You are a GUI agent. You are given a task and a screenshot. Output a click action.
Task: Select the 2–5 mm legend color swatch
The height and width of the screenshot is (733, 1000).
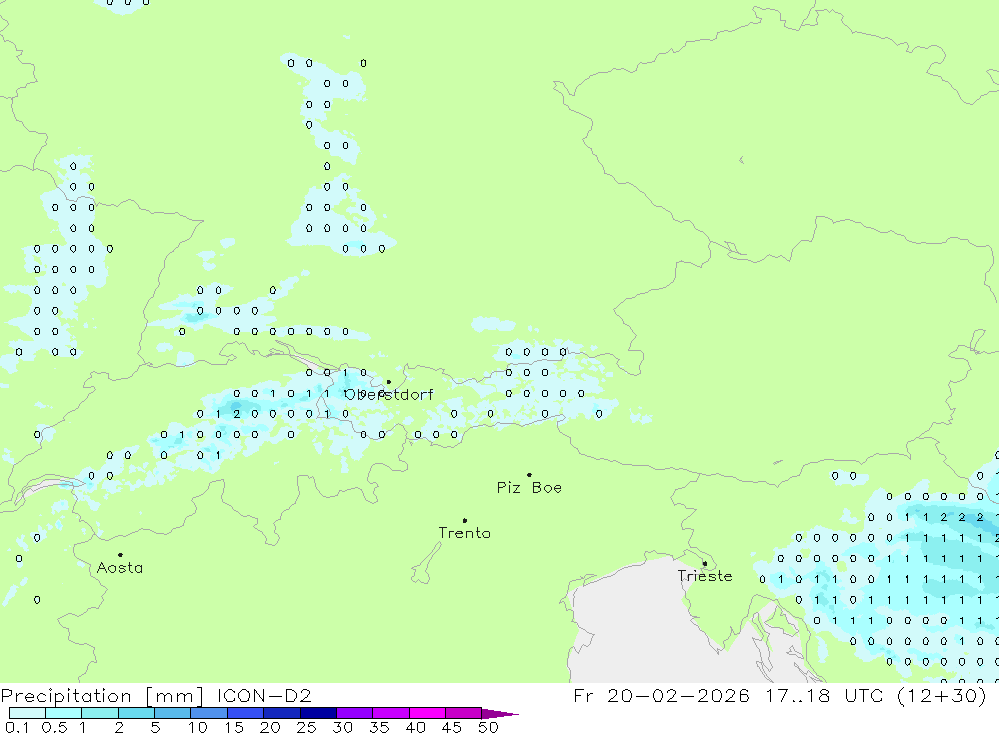tap(136, 713)
